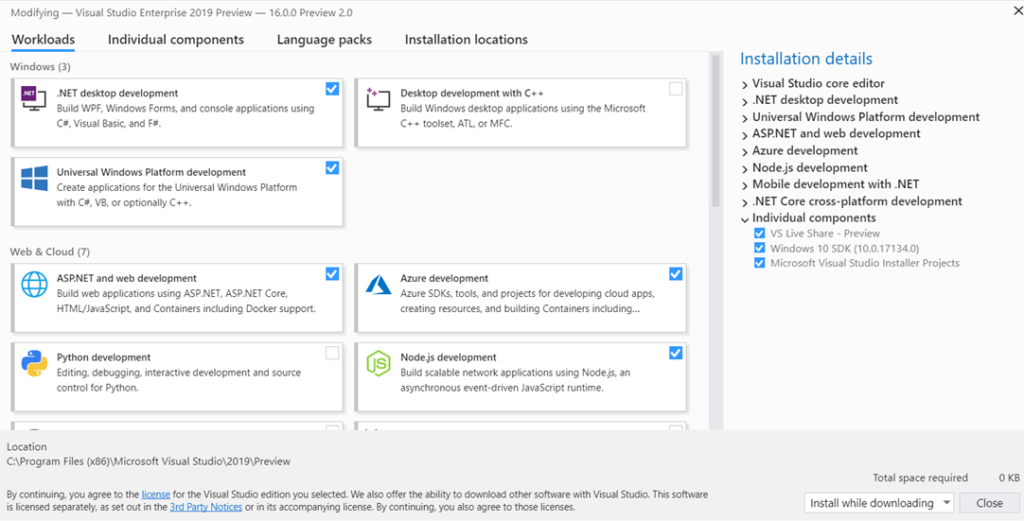Expand Universal Windows Platform development details
The height and width of the screenshot is (521, 1024).
(744, 118)
